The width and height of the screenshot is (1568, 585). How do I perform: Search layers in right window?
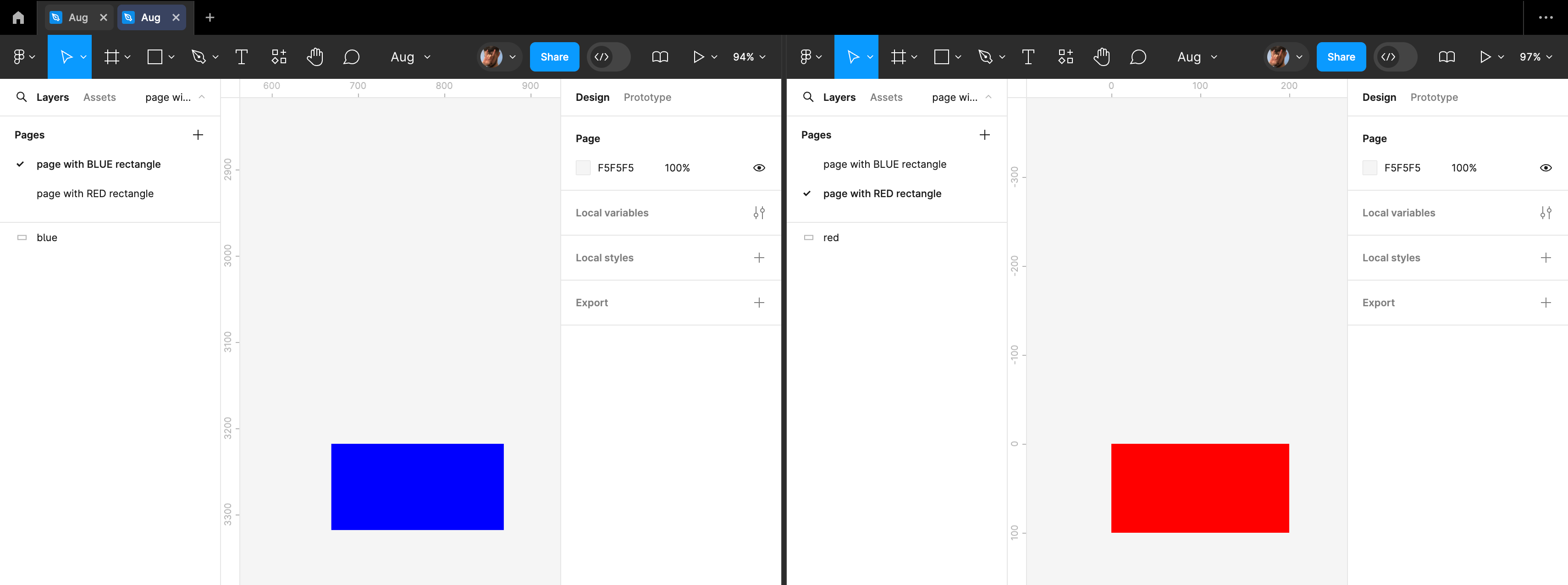[x=808, y=97]
